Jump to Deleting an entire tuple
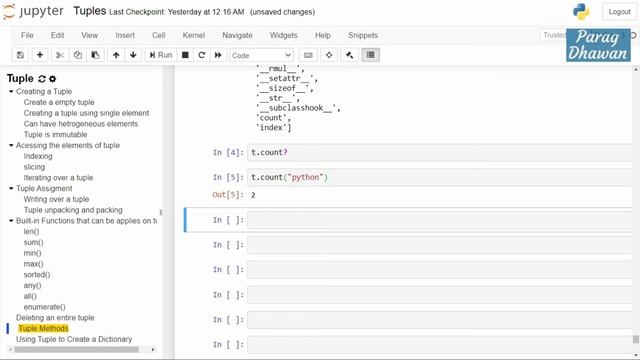Viewport: 640px width, 360px height. pos(55,318)
